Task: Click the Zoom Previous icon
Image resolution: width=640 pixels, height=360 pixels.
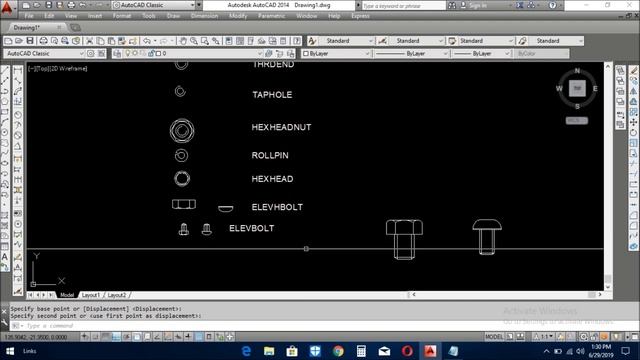Action: 216,41
